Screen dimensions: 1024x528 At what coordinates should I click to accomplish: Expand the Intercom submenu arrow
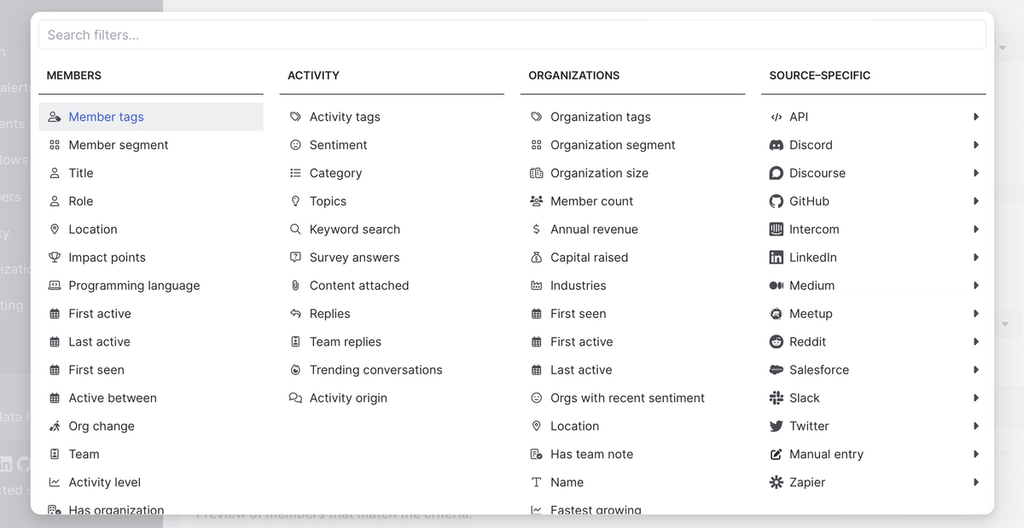pos(975,229)
